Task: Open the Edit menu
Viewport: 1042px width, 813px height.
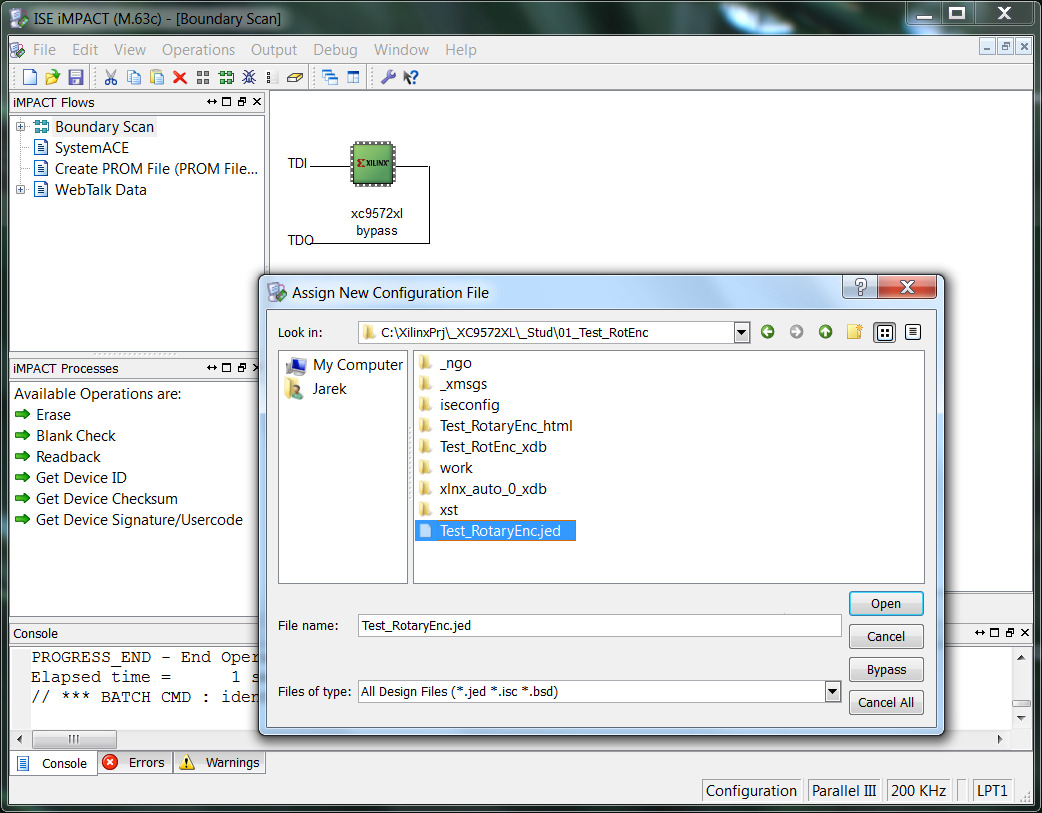Action: 85,50
